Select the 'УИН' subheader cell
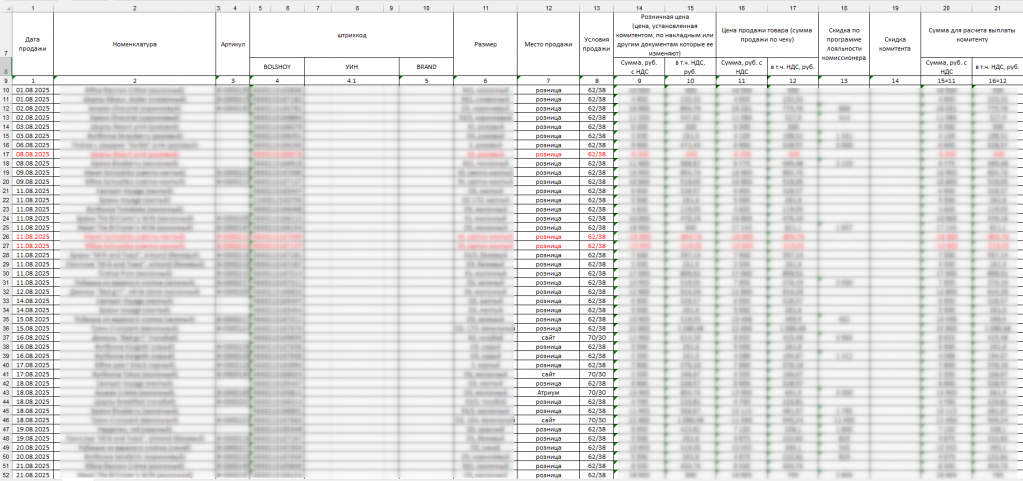Screen dimensions: 1023x481 click(x=352, y=67)
